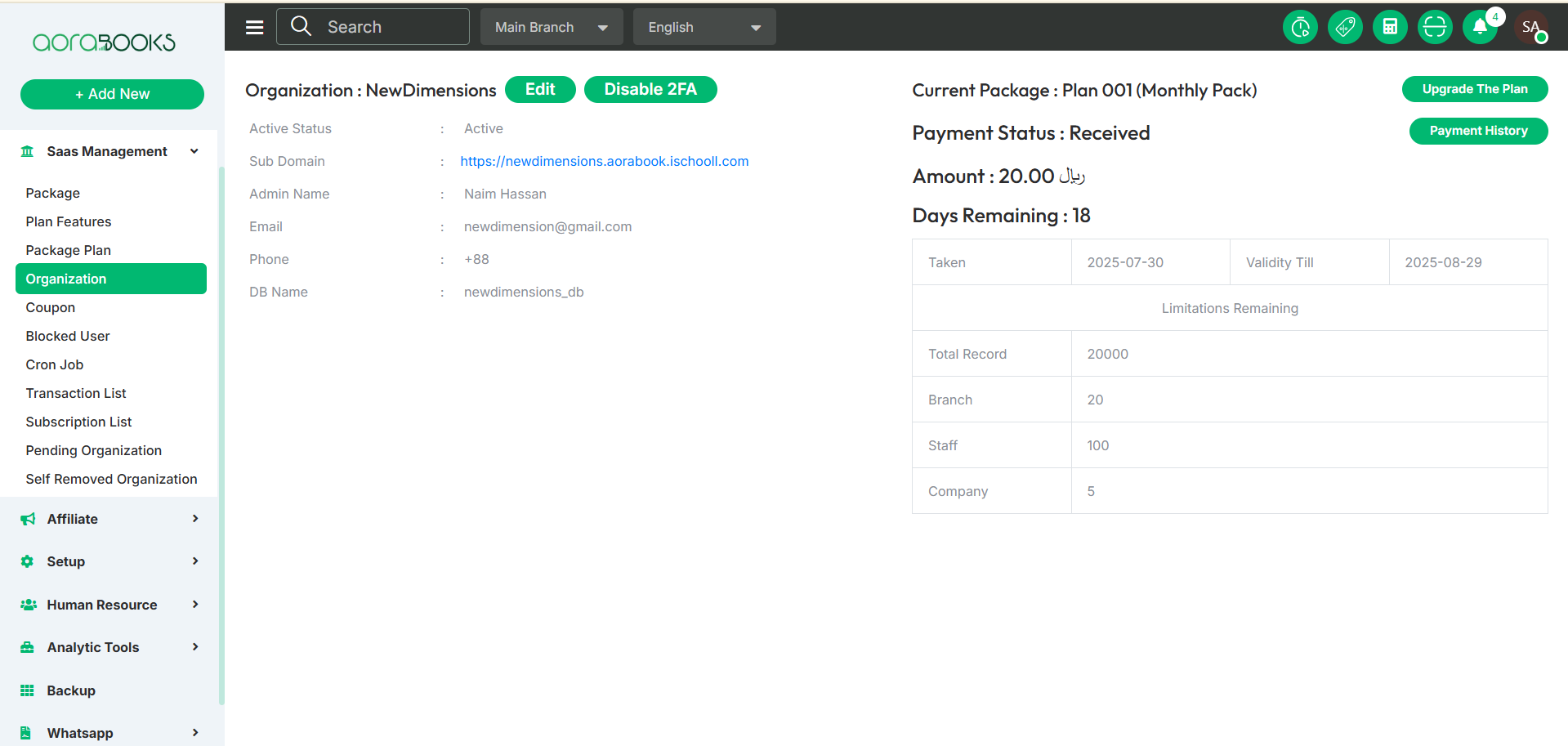Click the notification badge showing 4
Image resolution: width=1568 pixels, height=746 pixels.
click(x=1495, y=16)
